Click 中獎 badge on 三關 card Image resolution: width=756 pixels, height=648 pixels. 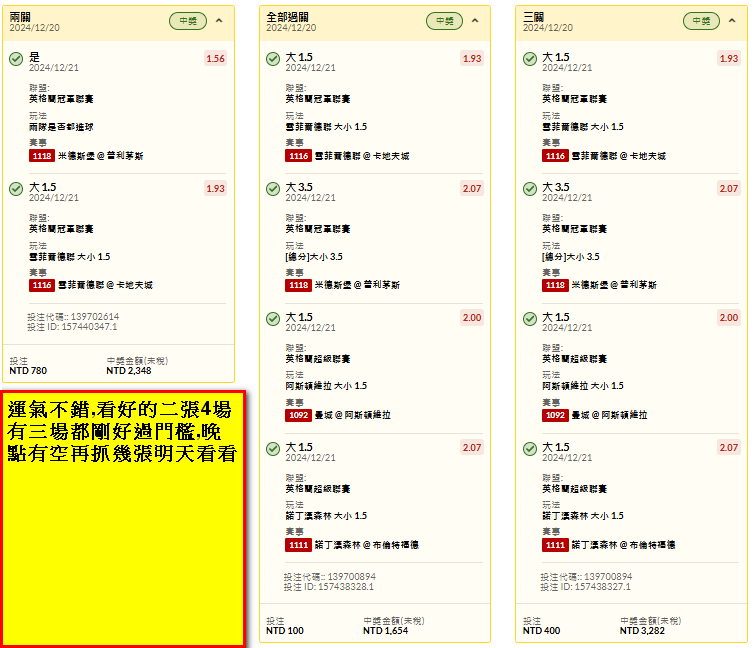[702, 21]
